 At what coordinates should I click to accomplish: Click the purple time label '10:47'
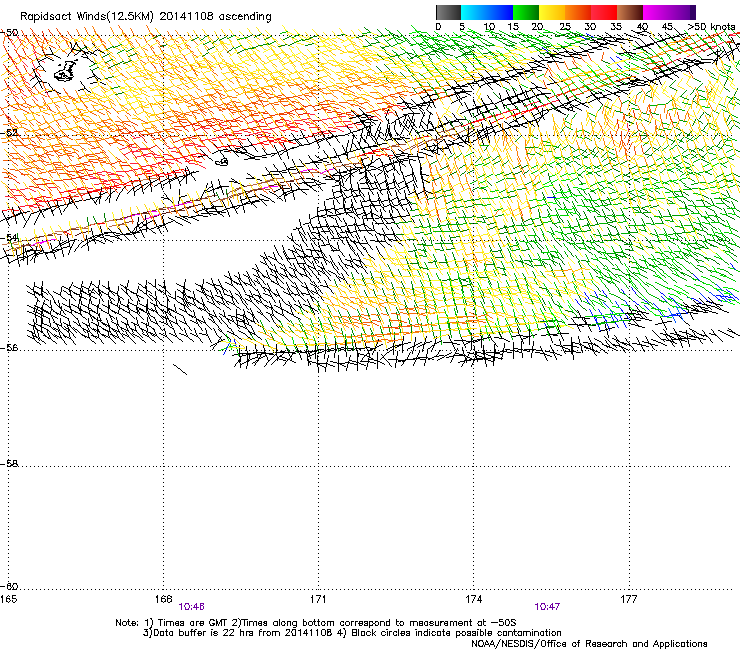click(547, 607)
